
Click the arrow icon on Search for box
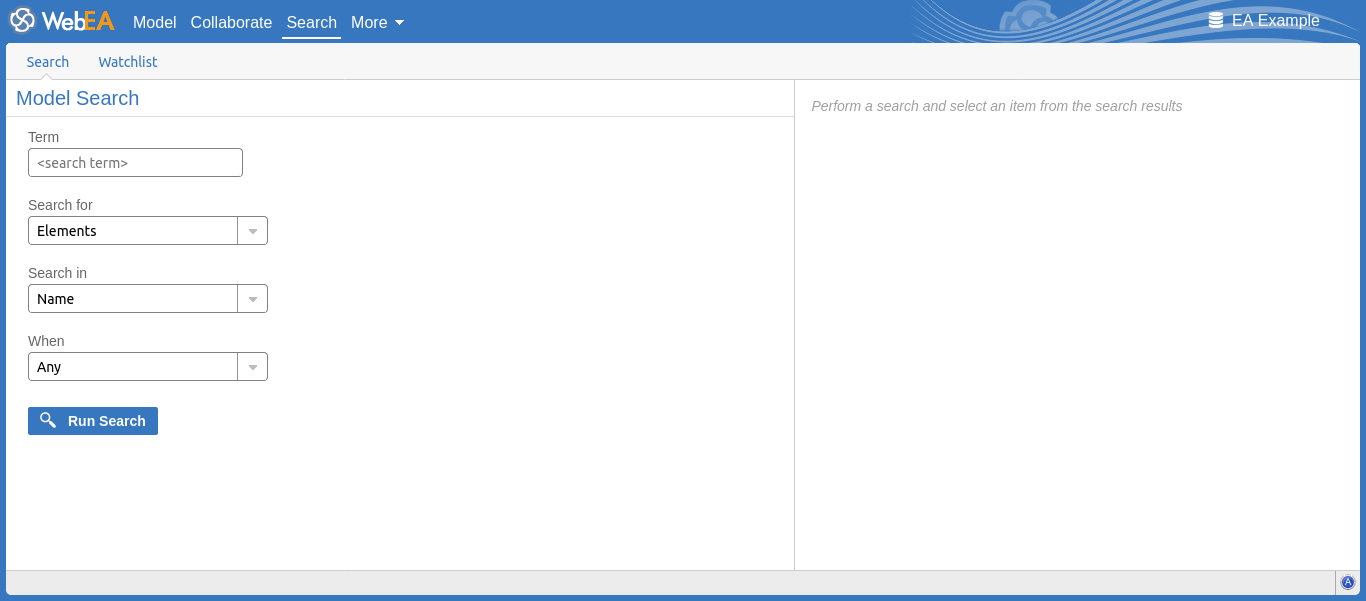253,231
